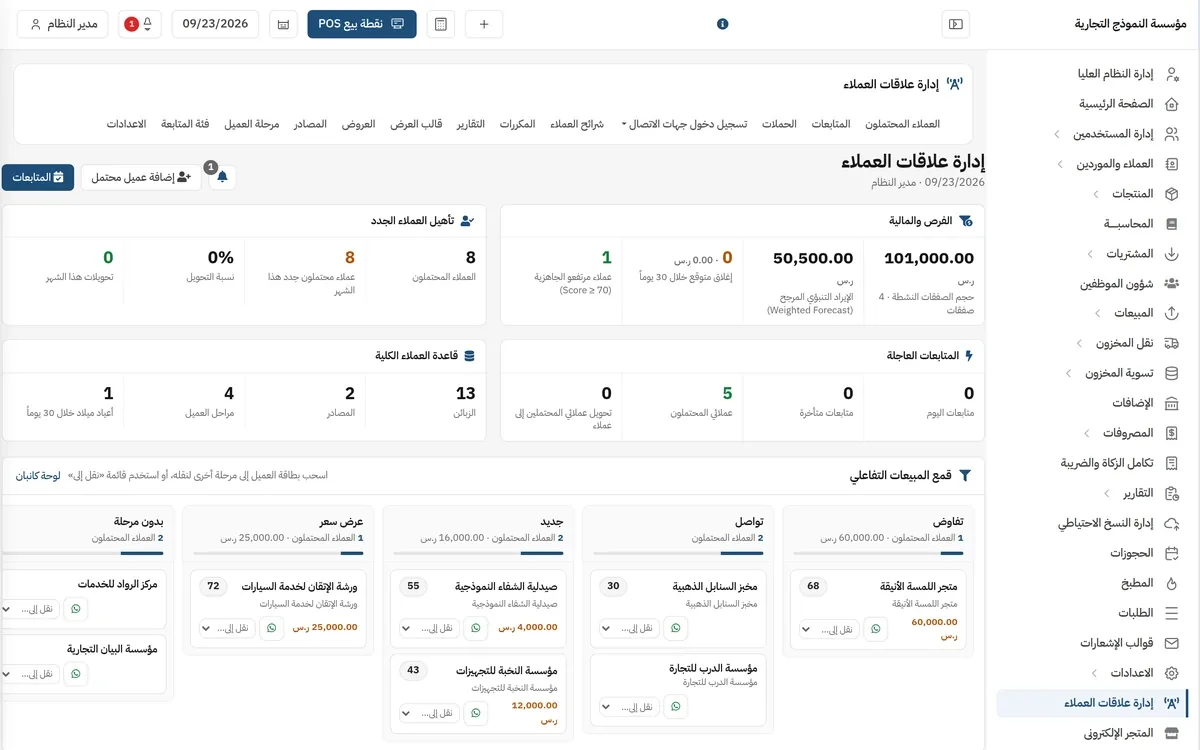Expand المنتجات sidebar submenu
This screenshot has height=750, width=1200.
tap(1095, 194)
